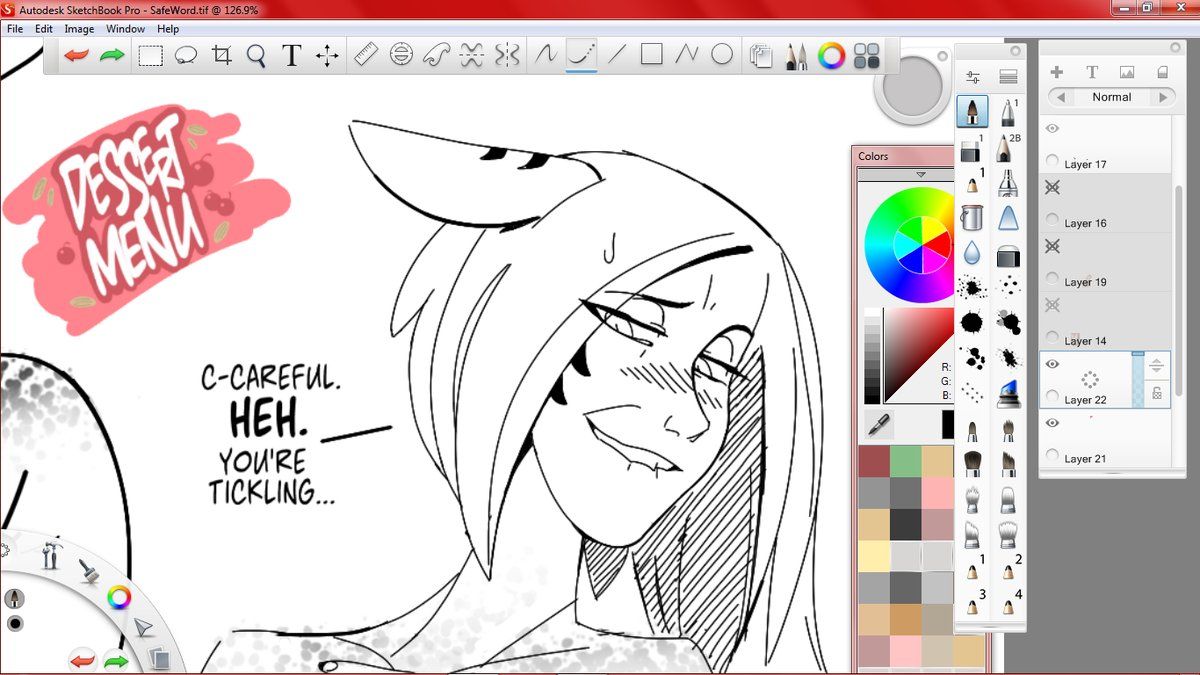Screen dimensions: 1200x675
Task: Hide Layer 21 using its eye icon
Action: click(x=1052, y=423)
